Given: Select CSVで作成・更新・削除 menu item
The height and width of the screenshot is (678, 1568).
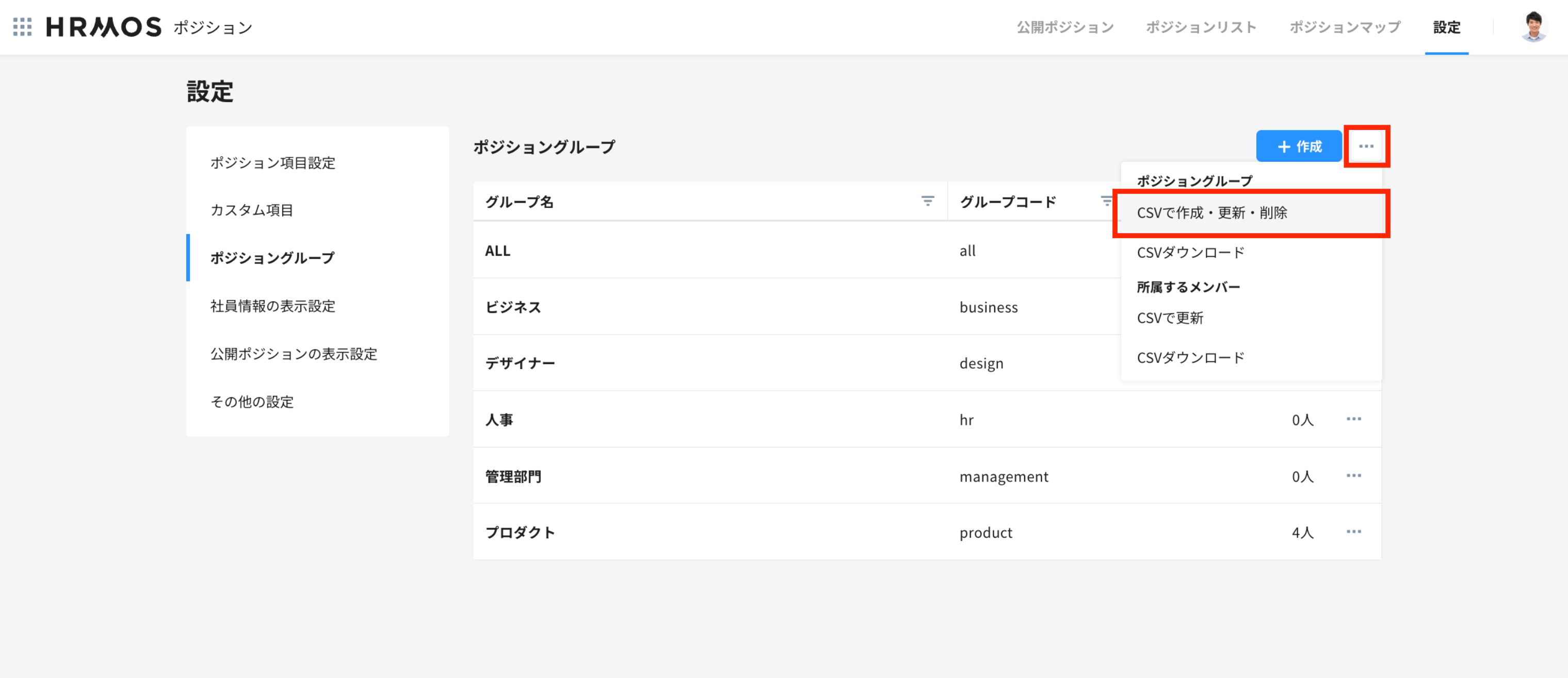Looking at the screenshot, I should tap(1211, 213).
